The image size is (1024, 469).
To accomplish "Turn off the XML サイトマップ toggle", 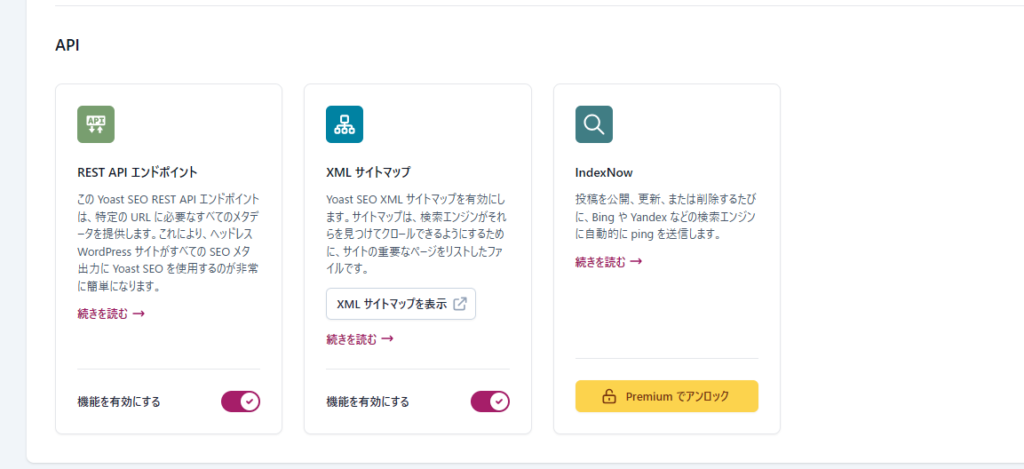I will [x=490, y=402].
